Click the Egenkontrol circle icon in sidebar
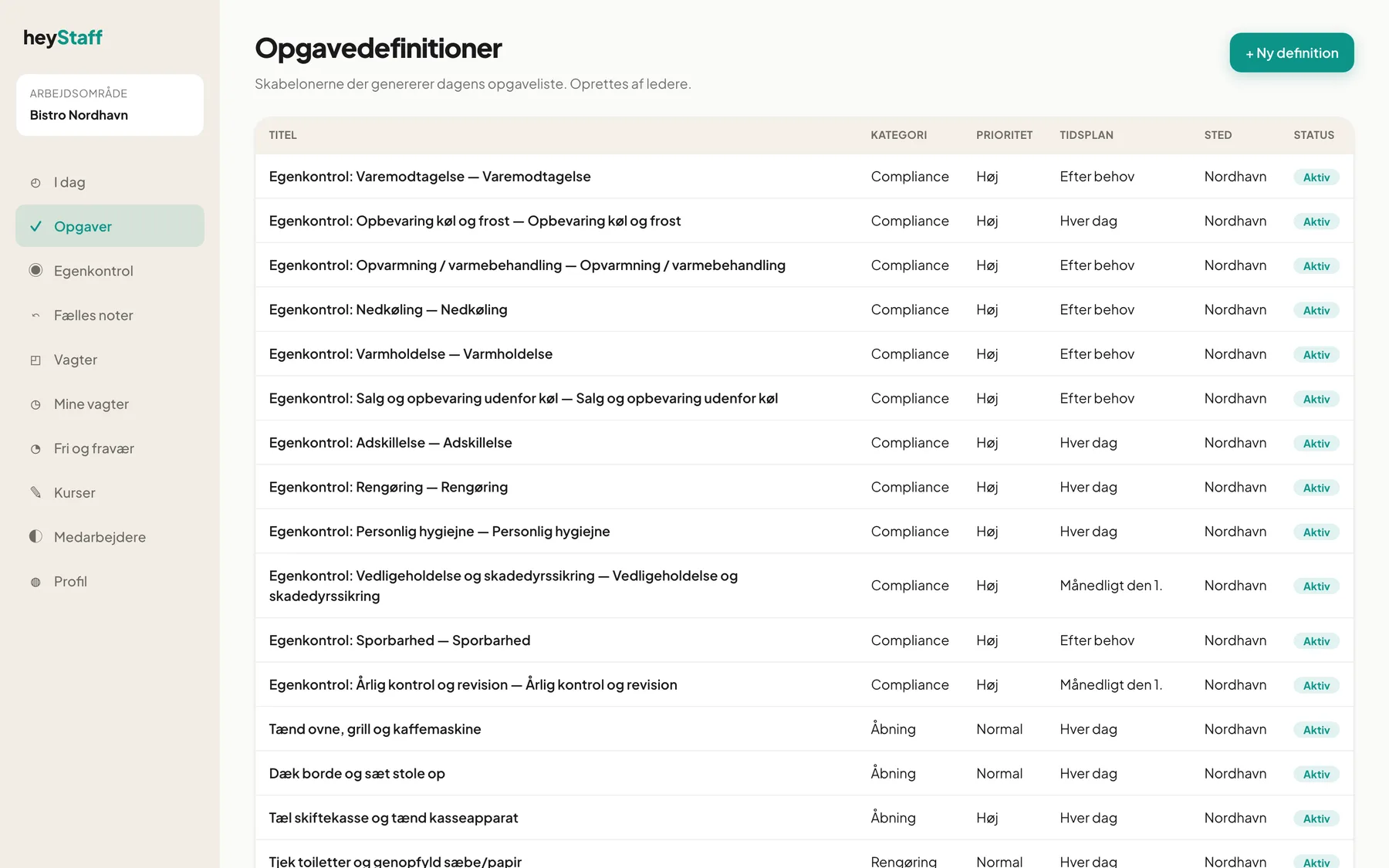This screenshot has width=1389, height=868. pos(35,270)
